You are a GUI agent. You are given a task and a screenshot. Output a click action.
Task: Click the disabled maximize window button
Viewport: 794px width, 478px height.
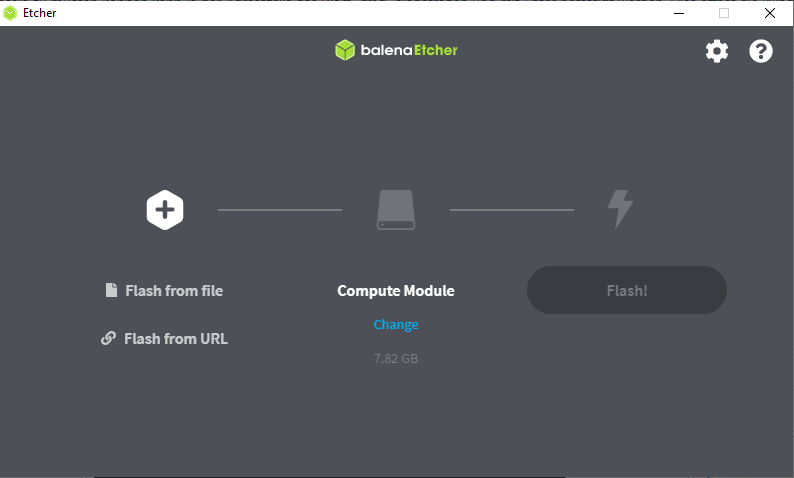point(724,13)
